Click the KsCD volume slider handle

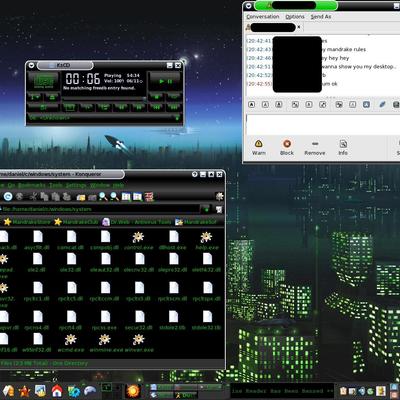coord(145,99)
